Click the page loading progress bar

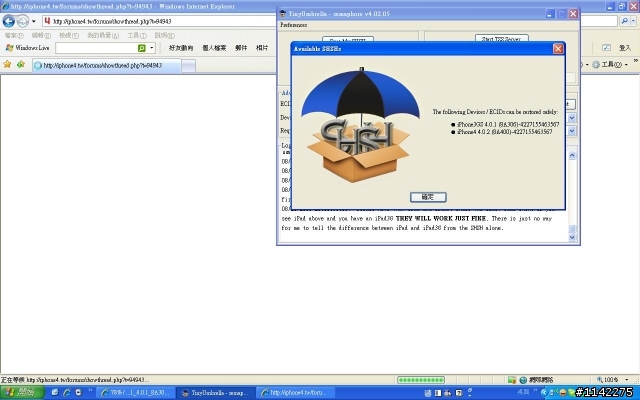(421, 380)
